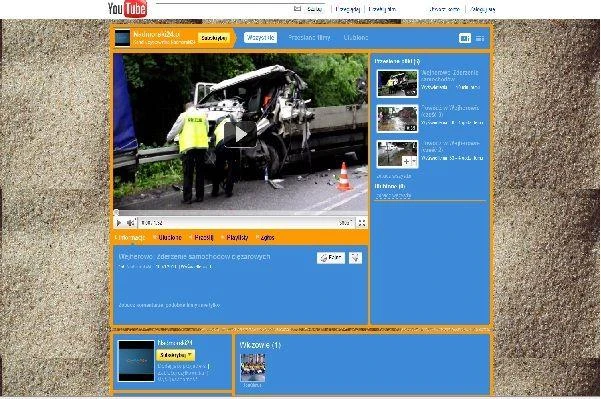Open the Przeglądaj link in the header
Image resolution: width=601 pixels, height=399 pixels.
tap(347, 9)
